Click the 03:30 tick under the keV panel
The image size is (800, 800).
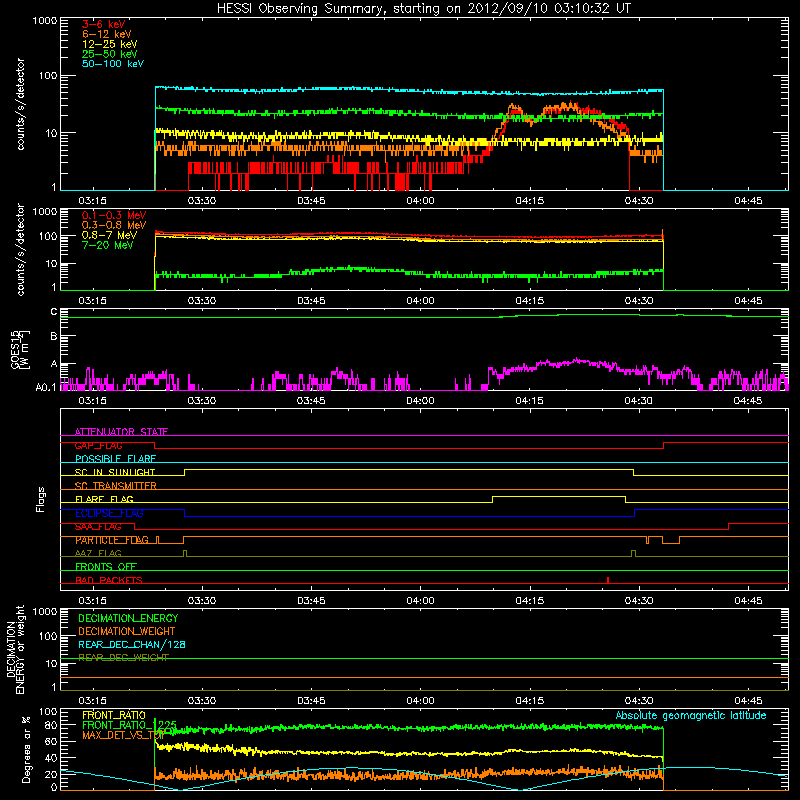click(202, 201)
